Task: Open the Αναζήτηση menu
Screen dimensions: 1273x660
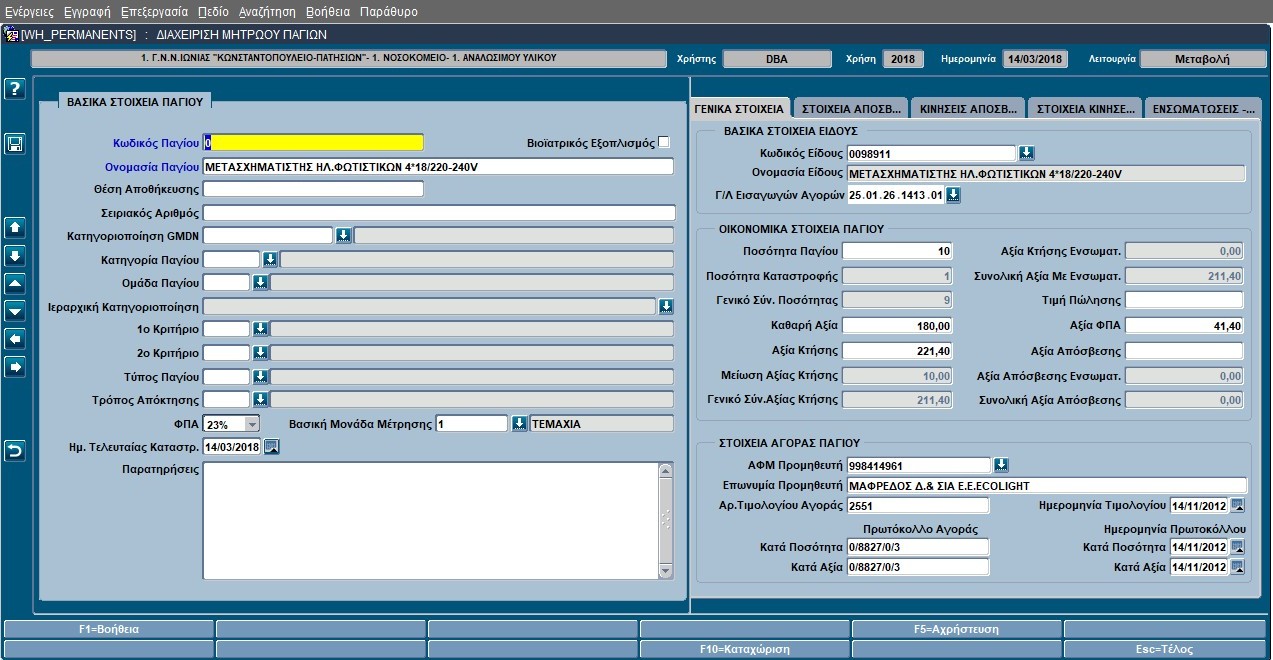Action: (x=267, y=12)
